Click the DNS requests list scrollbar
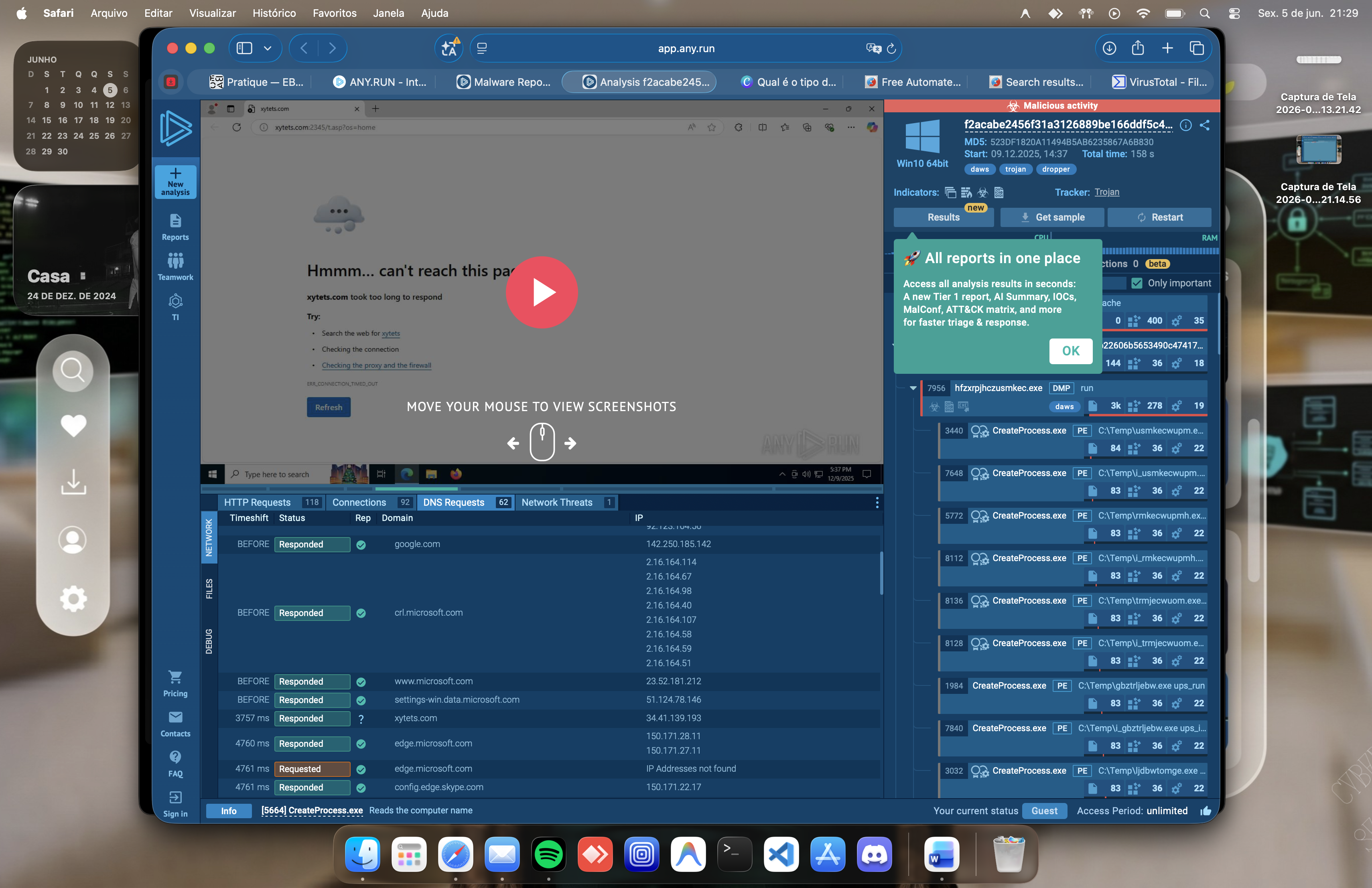Image resolution: width=1372 pixels, height=888 pixels. tap(881, 574)
